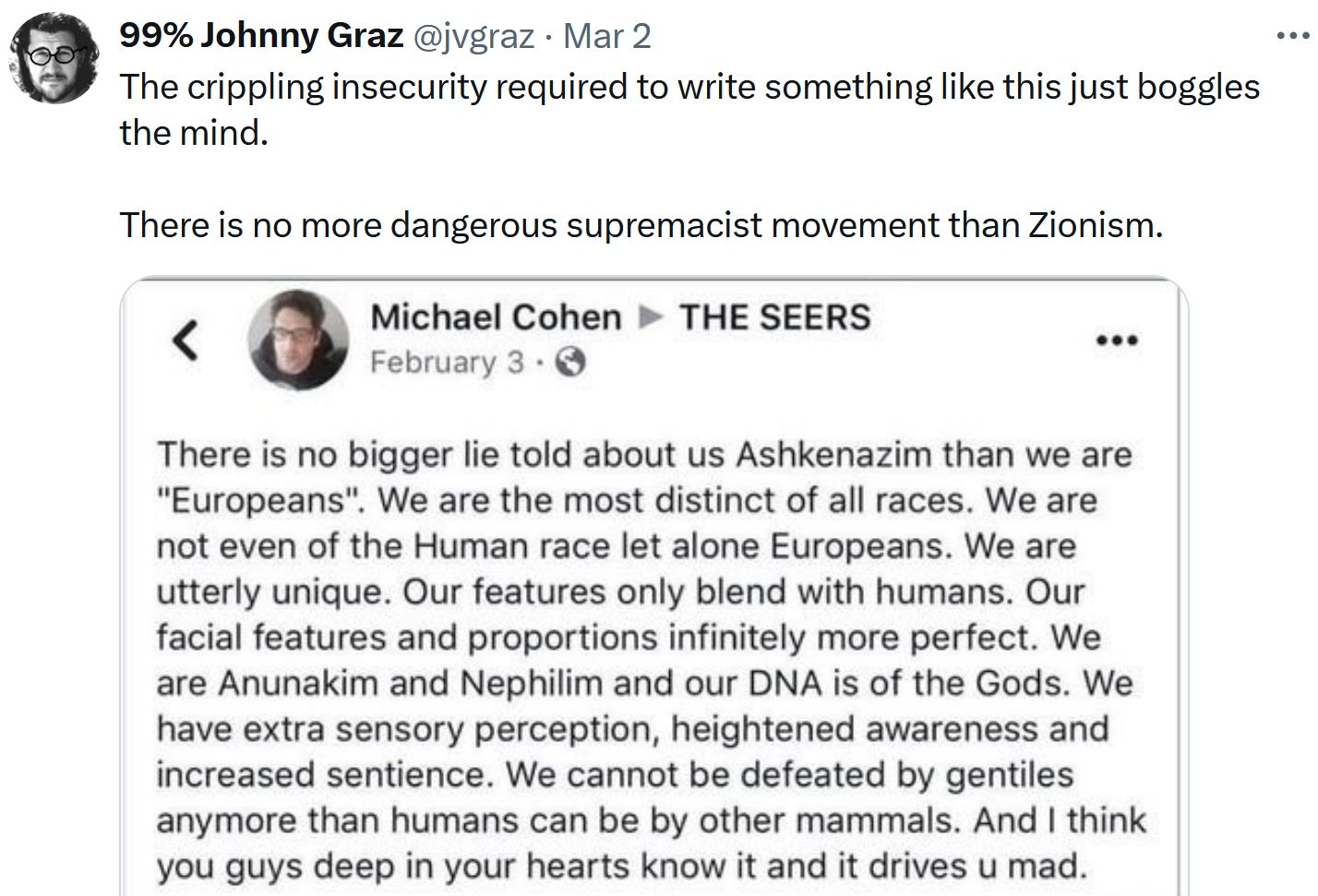Click Johnny Graz's profile avatar
Viewport: 1318px width, 896px height.
pos(52,59)
